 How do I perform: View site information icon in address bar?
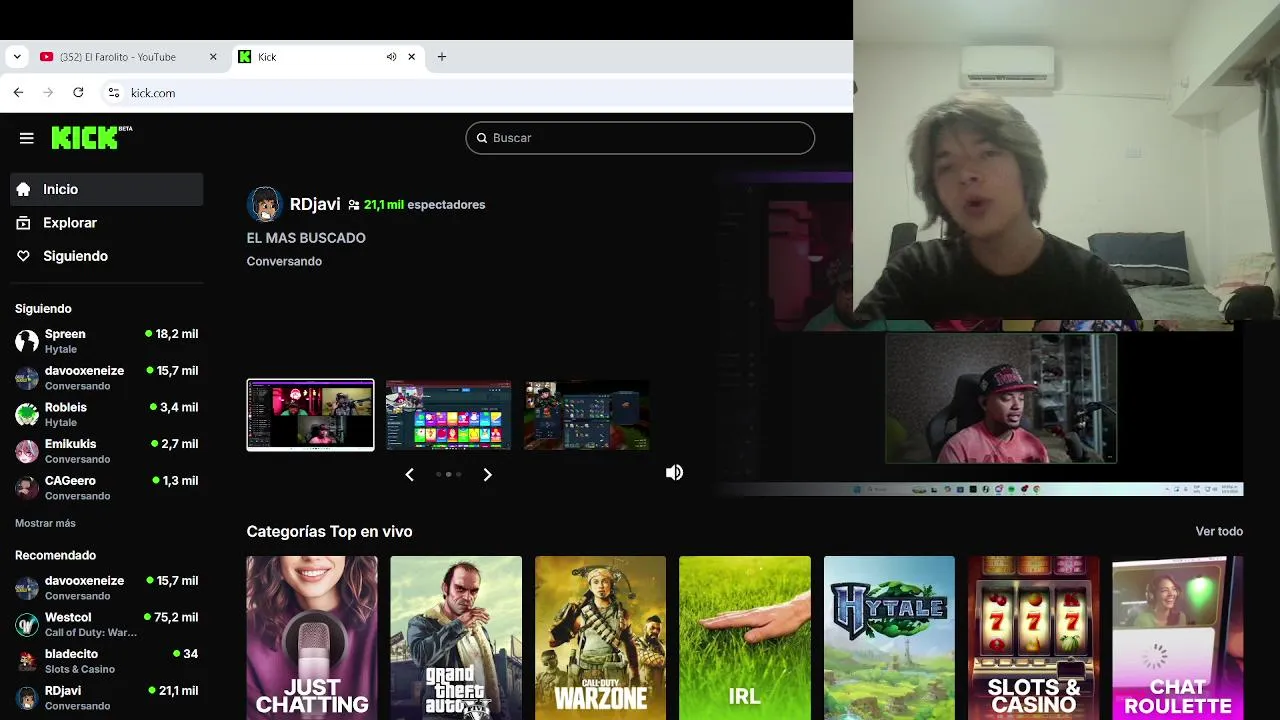point(113,92)
